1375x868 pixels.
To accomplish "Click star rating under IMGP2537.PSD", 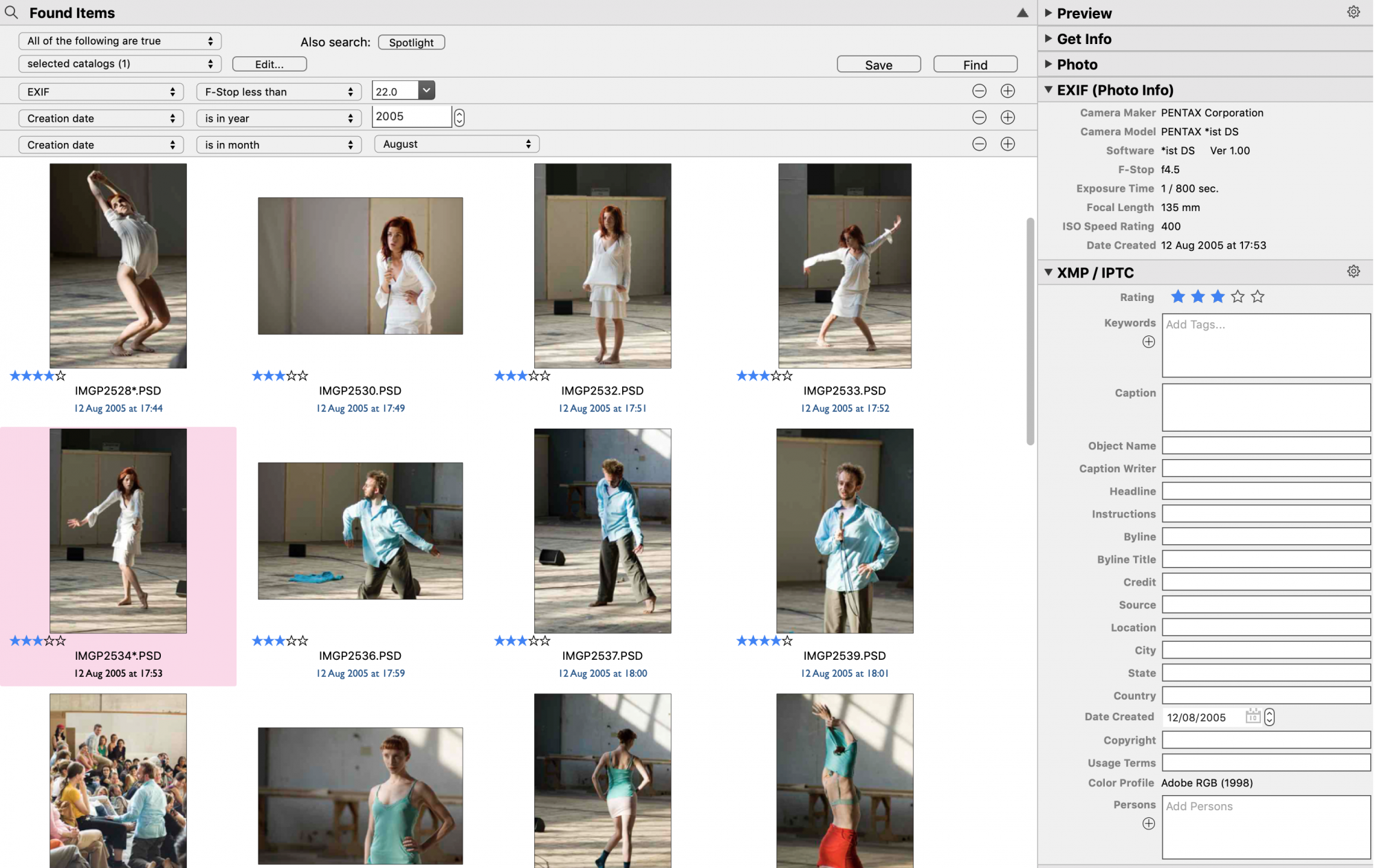I will click(522, 641).
